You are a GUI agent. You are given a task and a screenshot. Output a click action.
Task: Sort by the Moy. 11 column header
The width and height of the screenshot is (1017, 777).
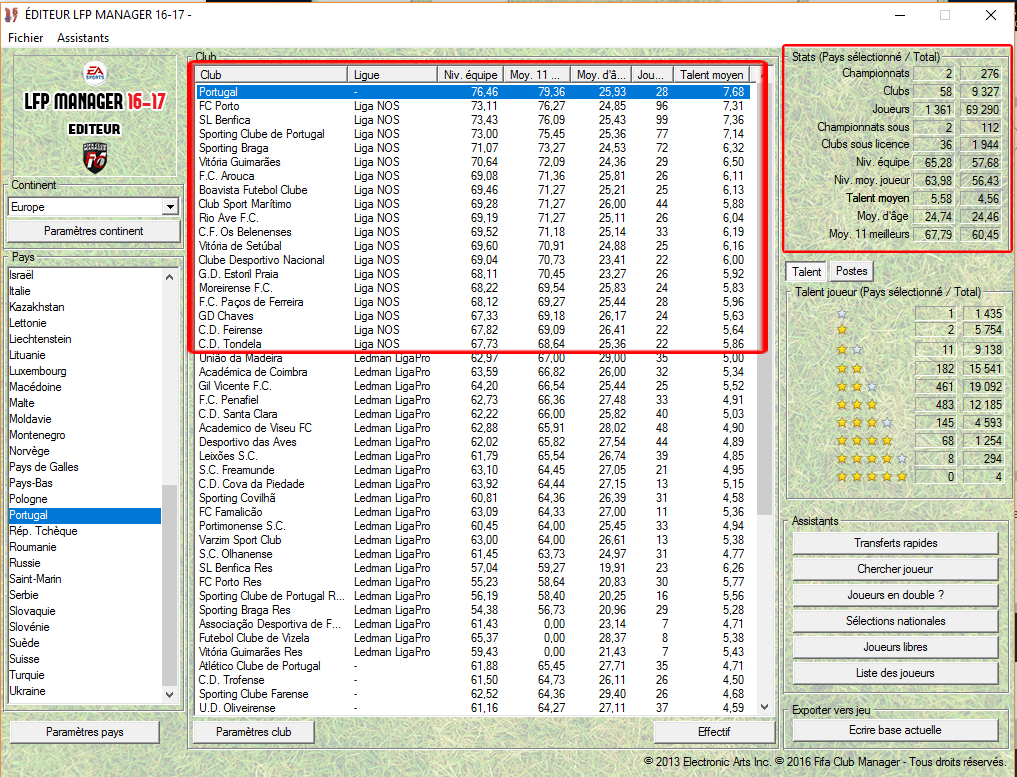tap(537, 75)
